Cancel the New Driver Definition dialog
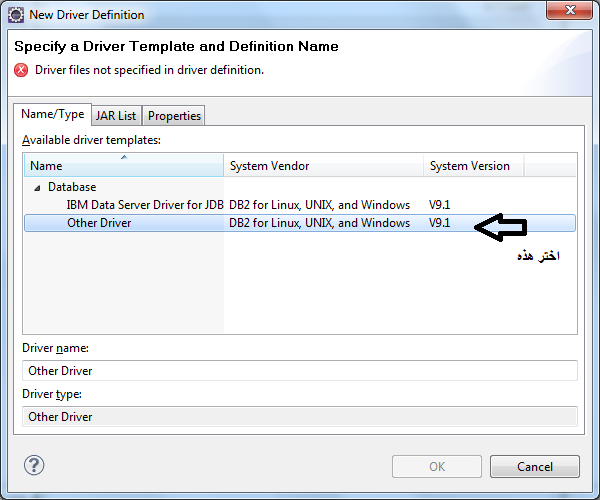The height and width of the screenshot is (500, 600). tap(535, 466)
